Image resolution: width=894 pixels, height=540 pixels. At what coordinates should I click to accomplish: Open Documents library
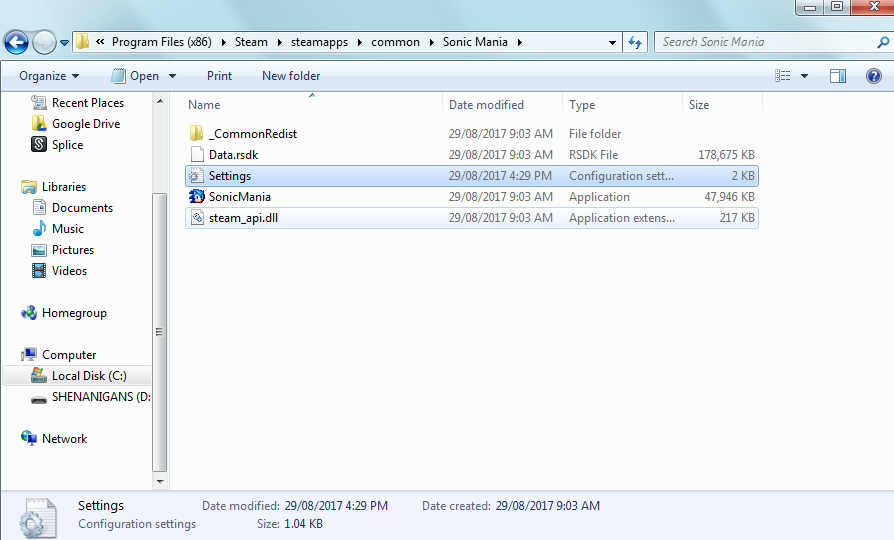73,208
